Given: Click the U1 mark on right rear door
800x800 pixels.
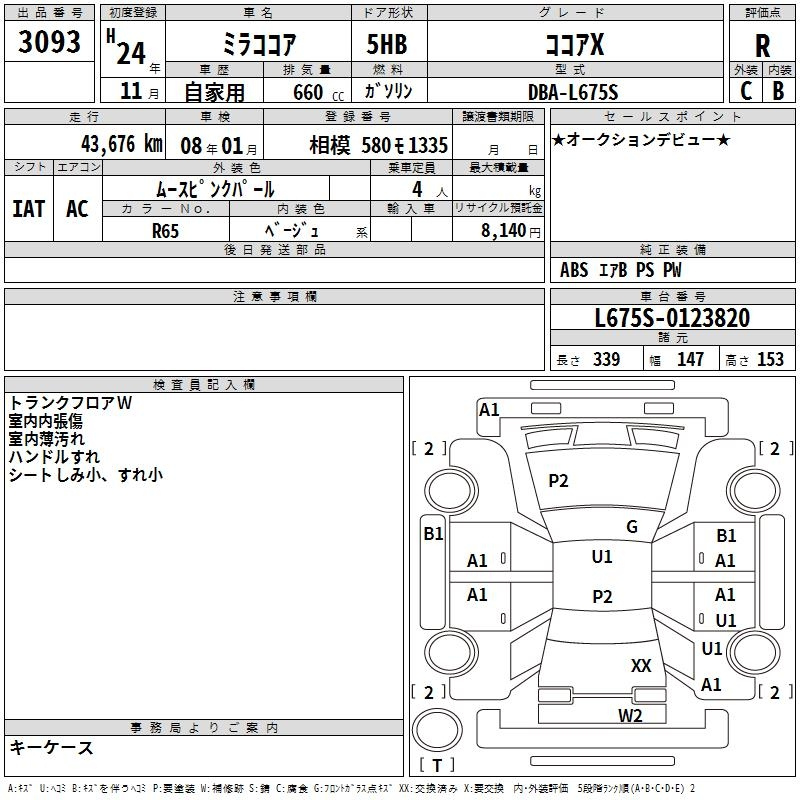Looking at the screenshot, I should [x=726, y=620].
